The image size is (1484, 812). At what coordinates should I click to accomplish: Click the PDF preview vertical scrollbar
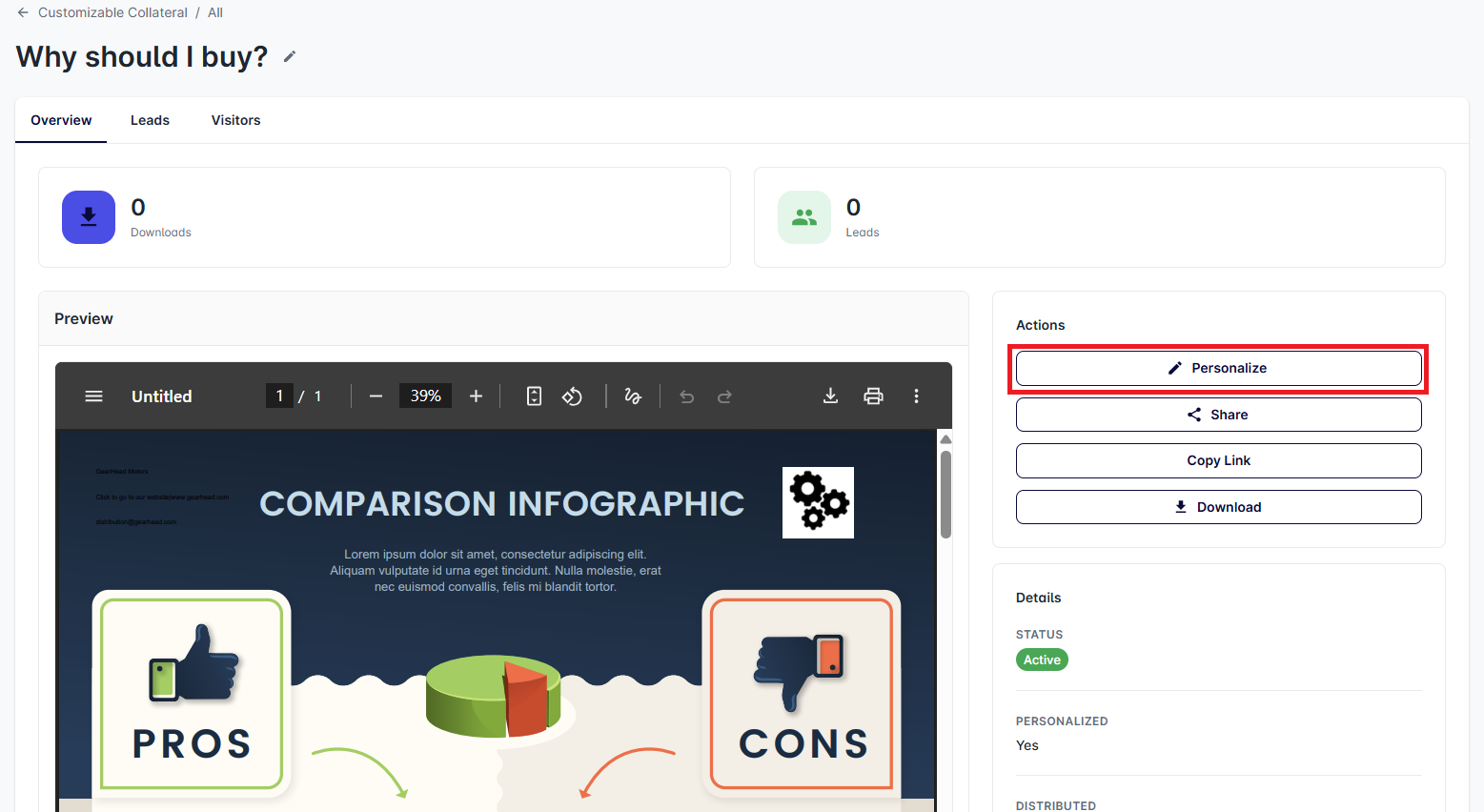(x=945, y=496)
